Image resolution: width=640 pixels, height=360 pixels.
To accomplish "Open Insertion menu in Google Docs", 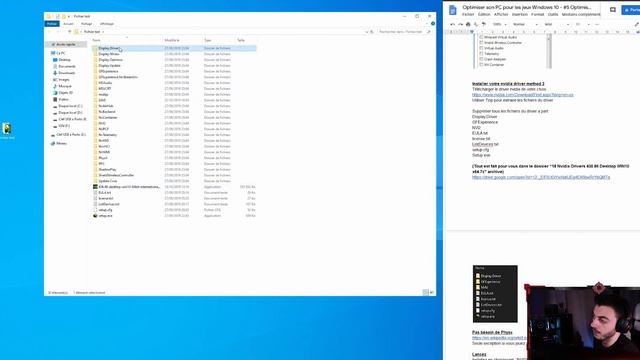I will point(520,14).
